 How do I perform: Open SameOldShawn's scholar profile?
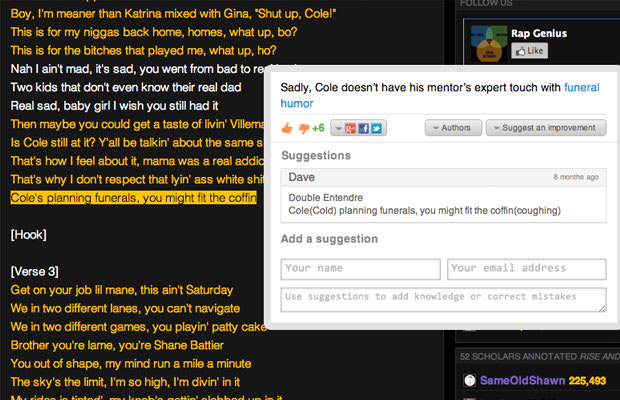point(522,381)
